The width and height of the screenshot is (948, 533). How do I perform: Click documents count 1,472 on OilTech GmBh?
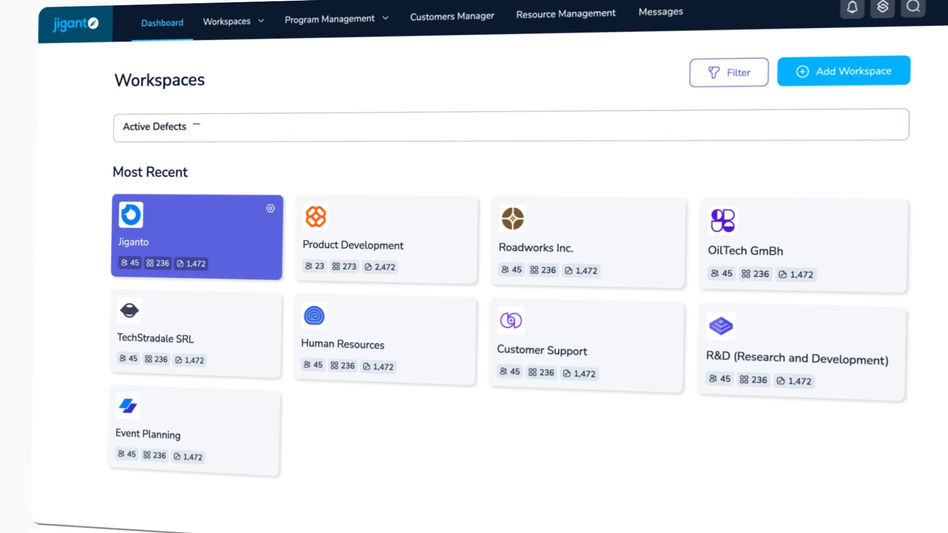(796, 274)
